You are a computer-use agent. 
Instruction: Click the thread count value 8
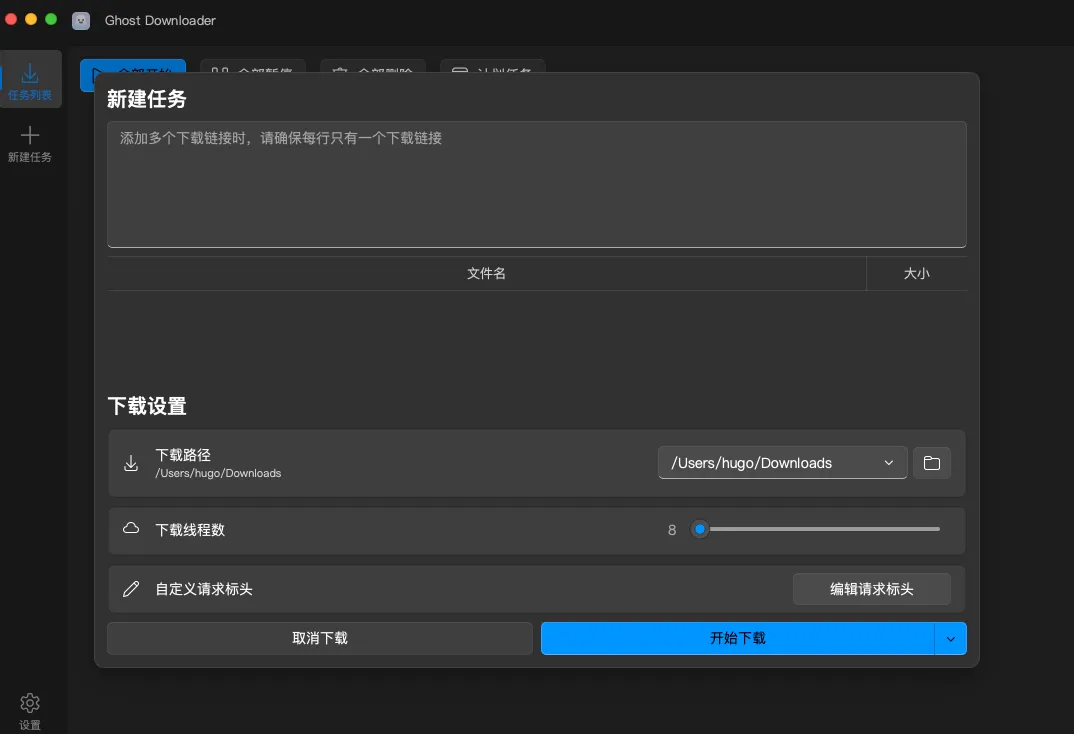point(672,530)
